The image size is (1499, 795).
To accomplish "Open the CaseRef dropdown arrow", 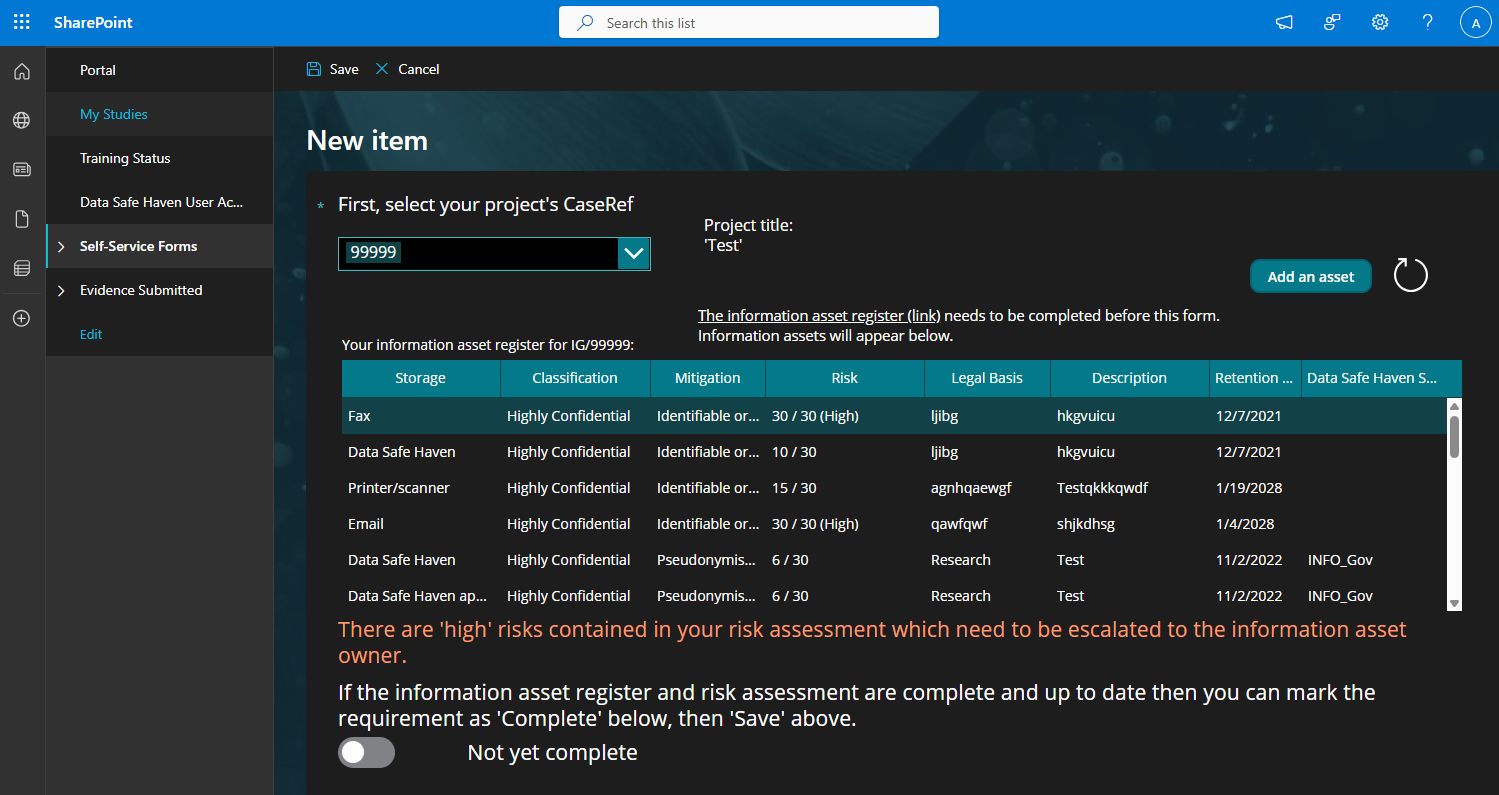I will 634,254.
